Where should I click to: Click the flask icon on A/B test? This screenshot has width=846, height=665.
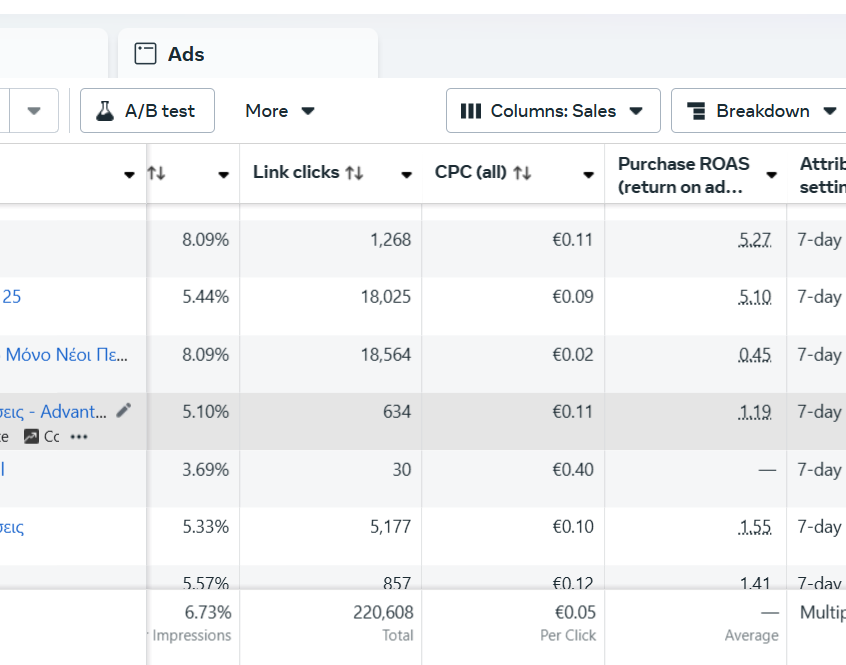tap(104, 111)
